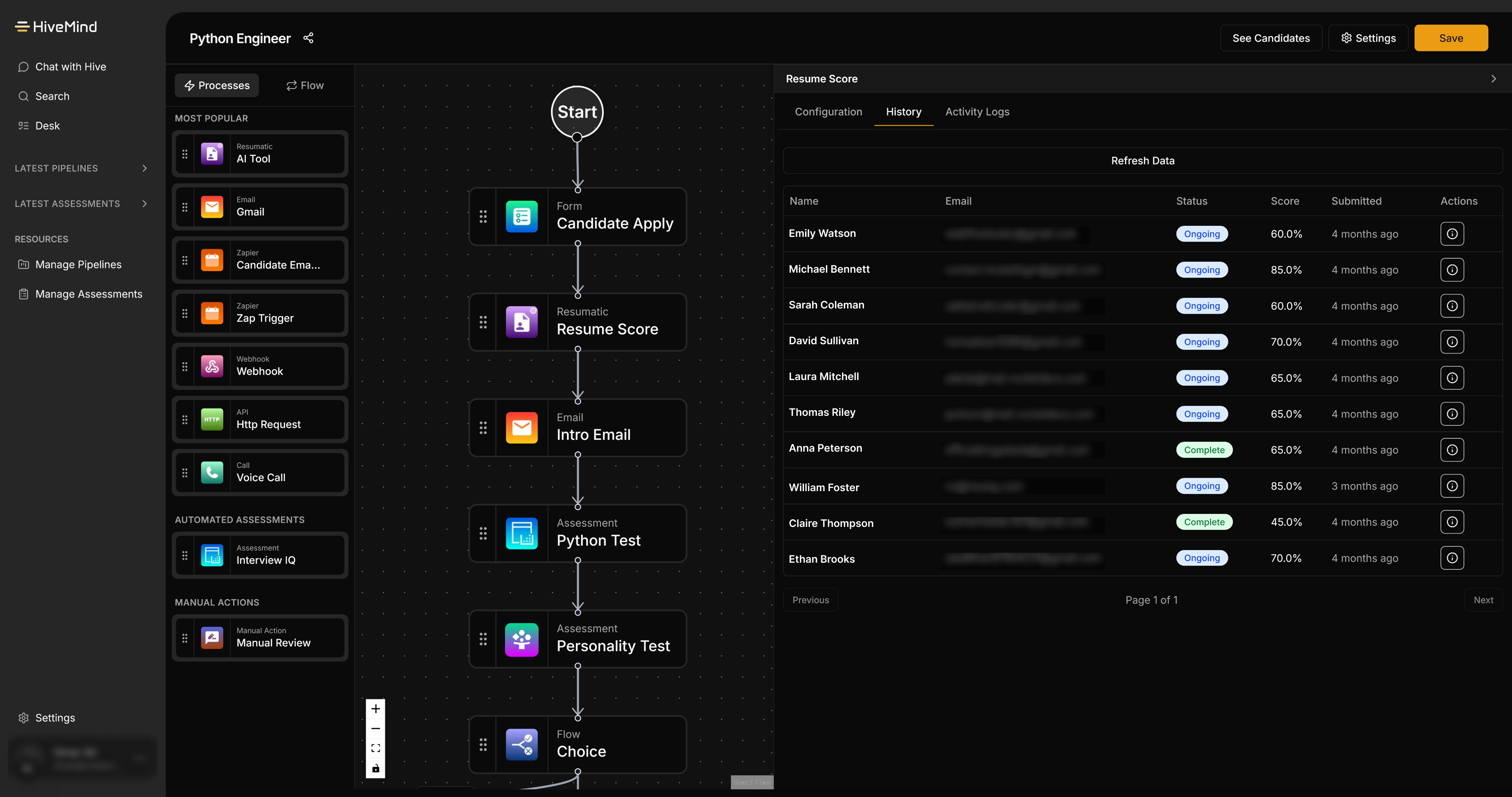This screenshot has height=797, width=1512.
Task: Open Chat with Hive from the sidebar
Action: 71,66
